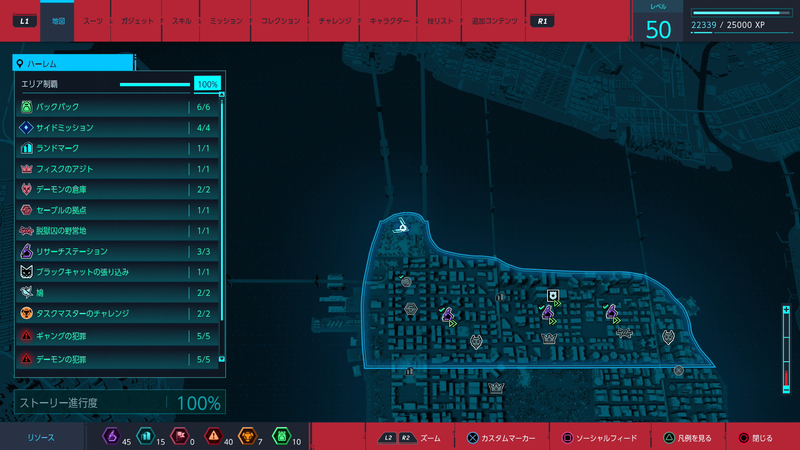The image size is (800, 450).
Task: Click the green backpack token resource icon
Action: (282, 436)
